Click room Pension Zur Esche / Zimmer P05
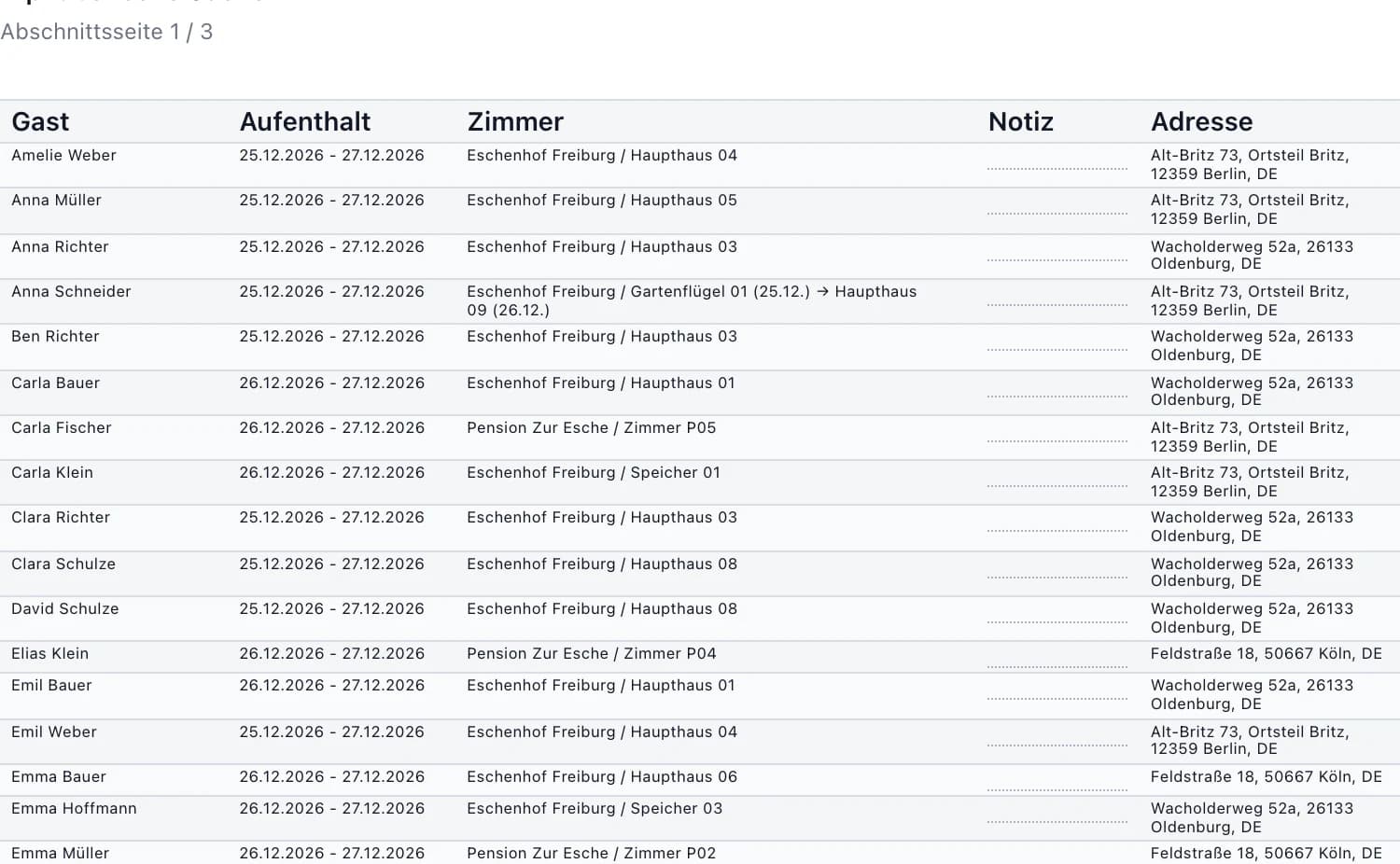The image size is (1400, 864). click(x=592, y=428)
